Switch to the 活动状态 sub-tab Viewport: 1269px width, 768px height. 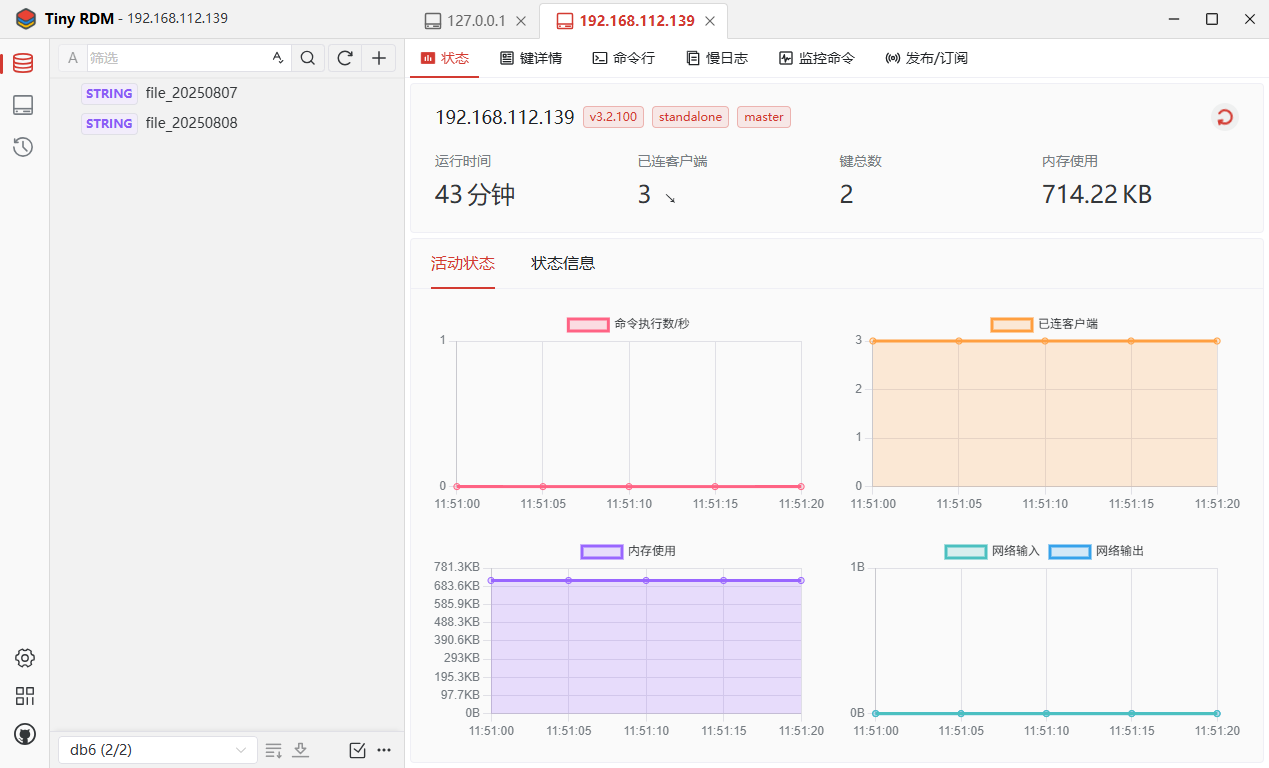click(x=463, y=263)
